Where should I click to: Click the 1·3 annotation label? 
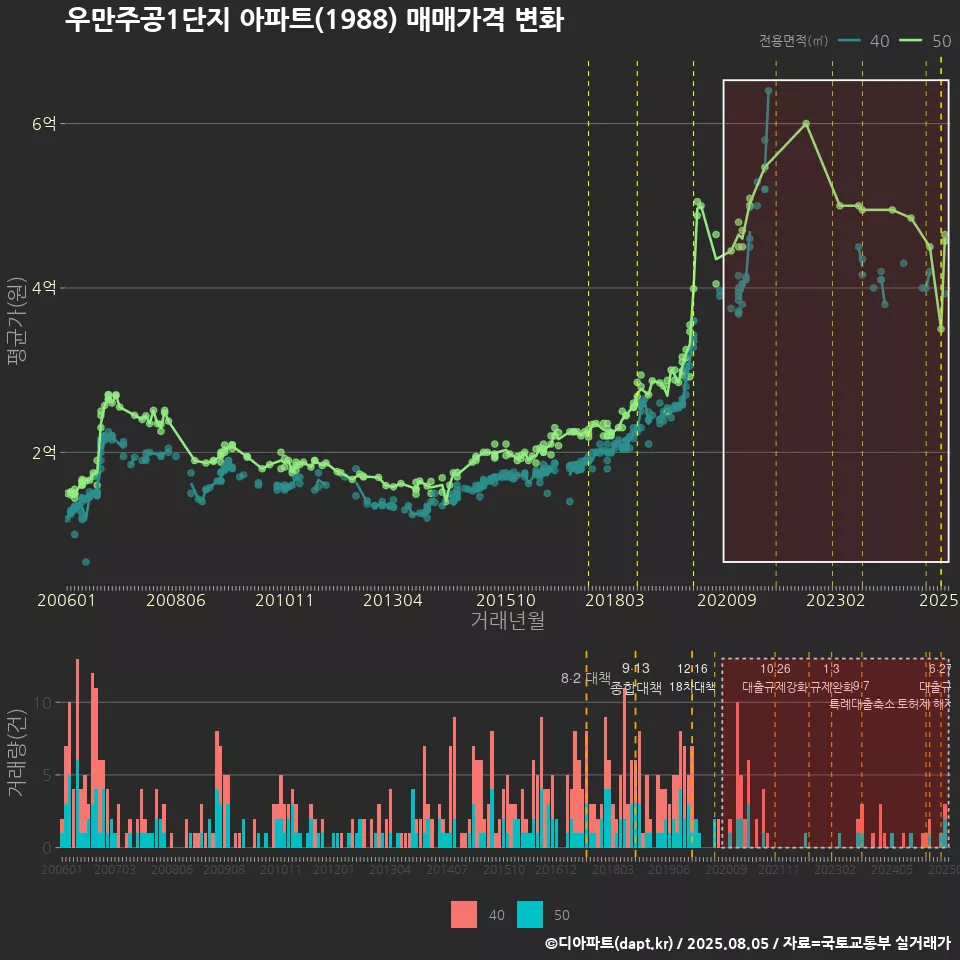(831, 669)
